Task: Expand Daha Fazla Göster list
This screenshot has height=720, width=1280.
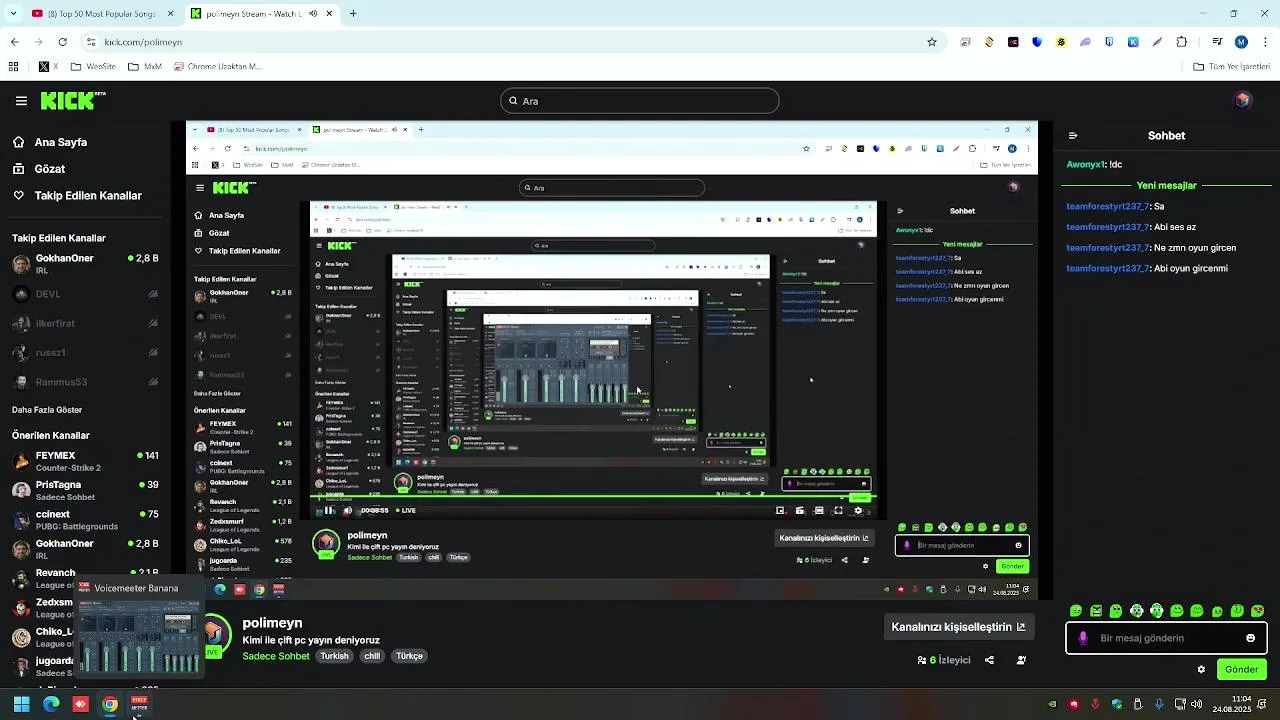Action: (x=47, y=410)
